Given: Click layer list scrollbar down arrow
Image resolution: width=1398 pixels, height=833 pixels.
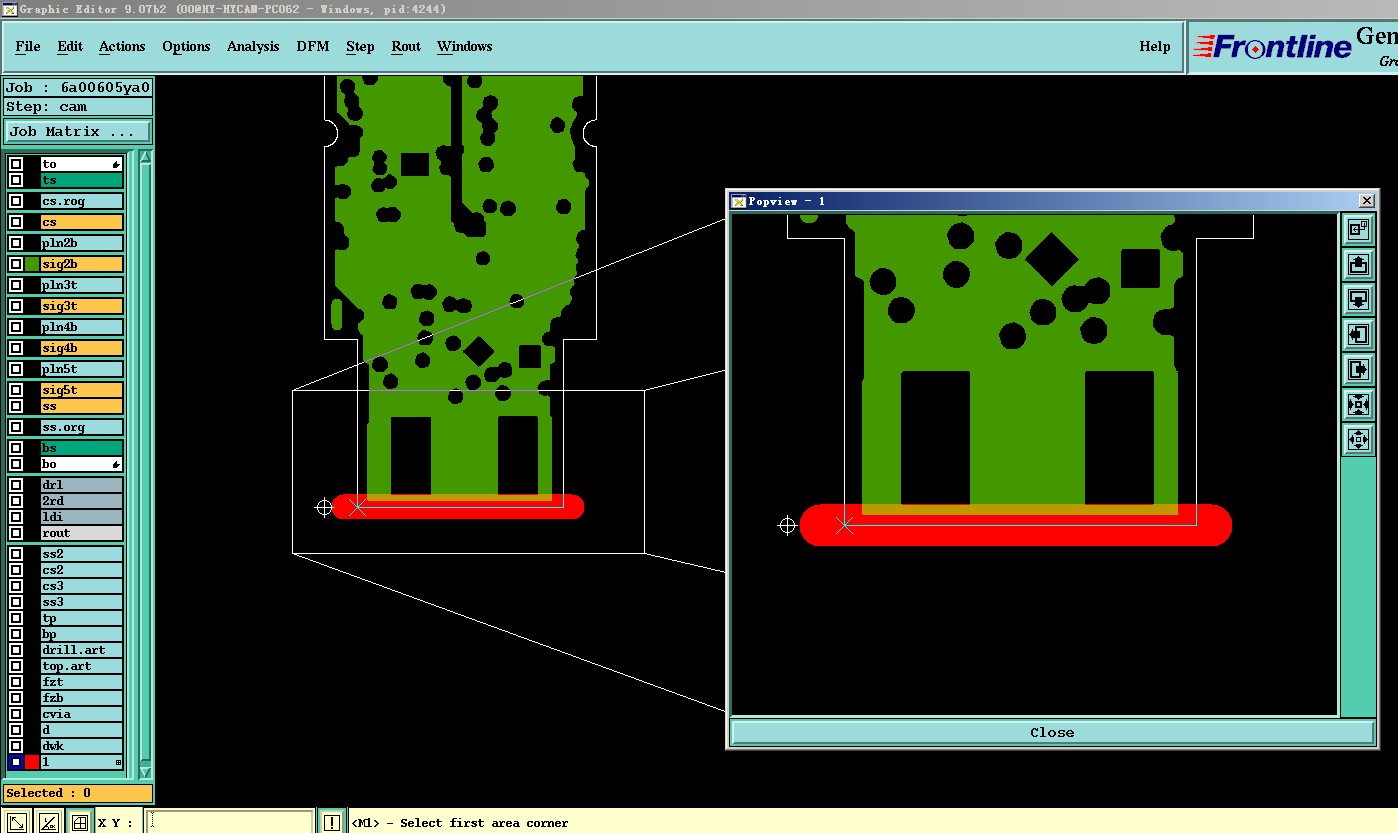Looking at the screenshot, I should 146,772.
